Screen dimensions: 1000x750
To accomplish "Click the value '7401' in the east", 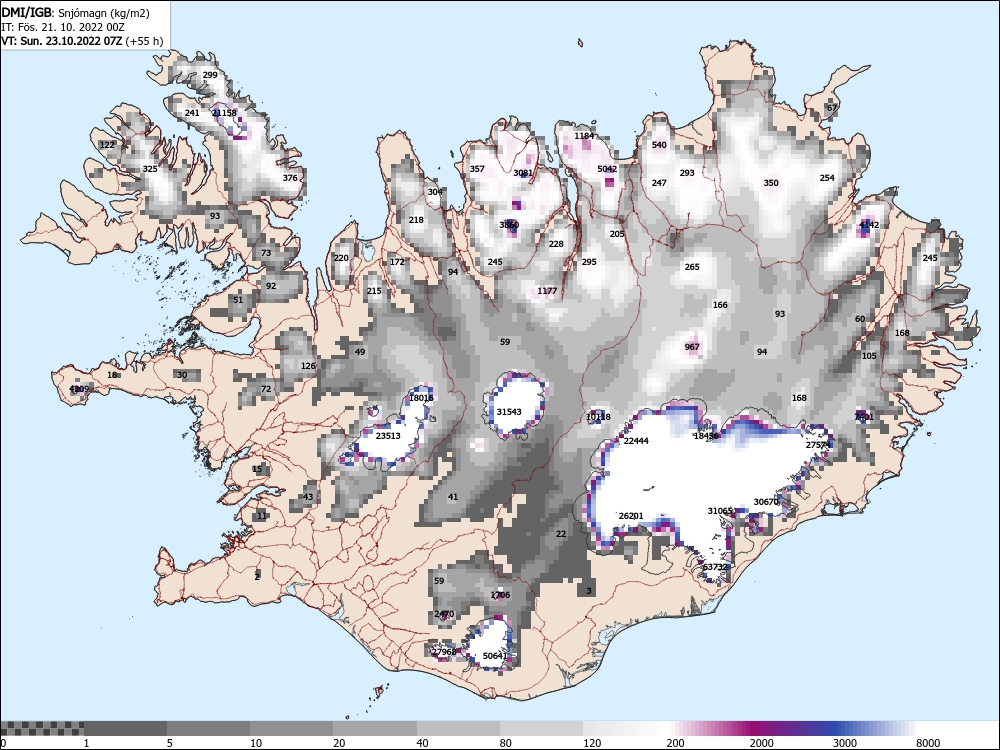I will coord(864,417).
